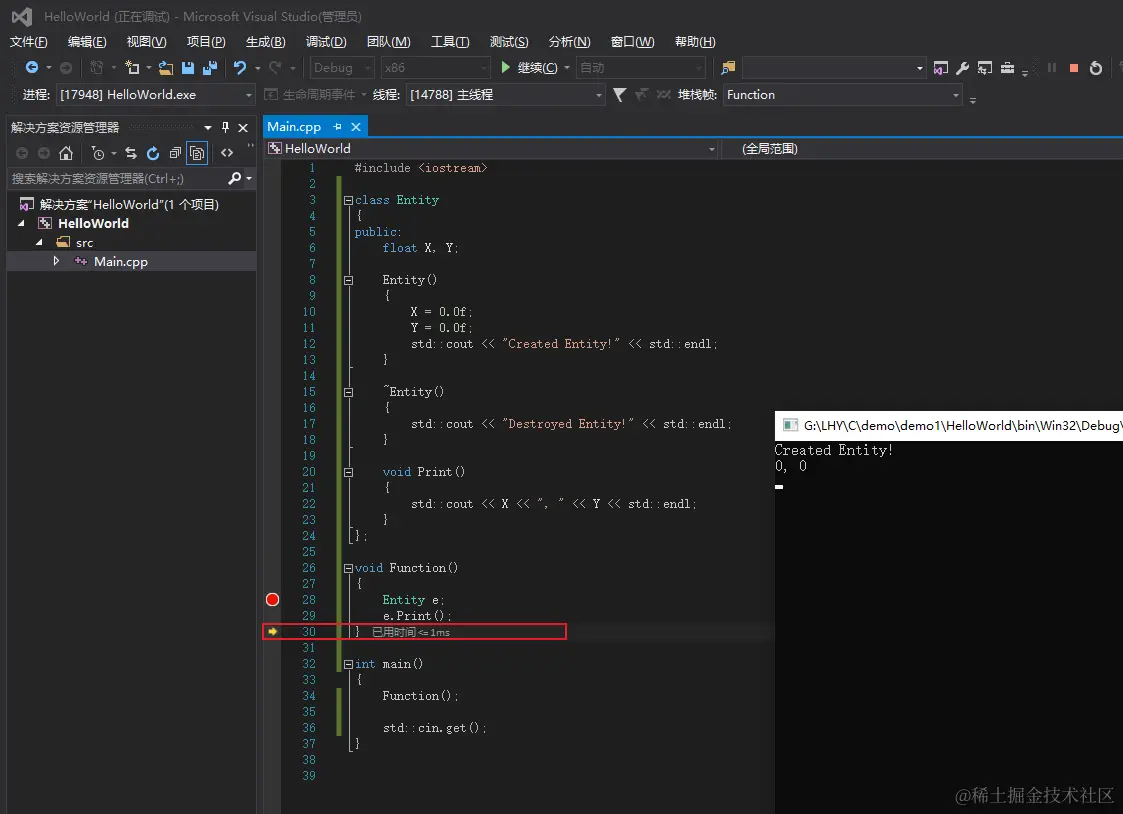Open the 分析(N) menu

(x=569, y=42)
